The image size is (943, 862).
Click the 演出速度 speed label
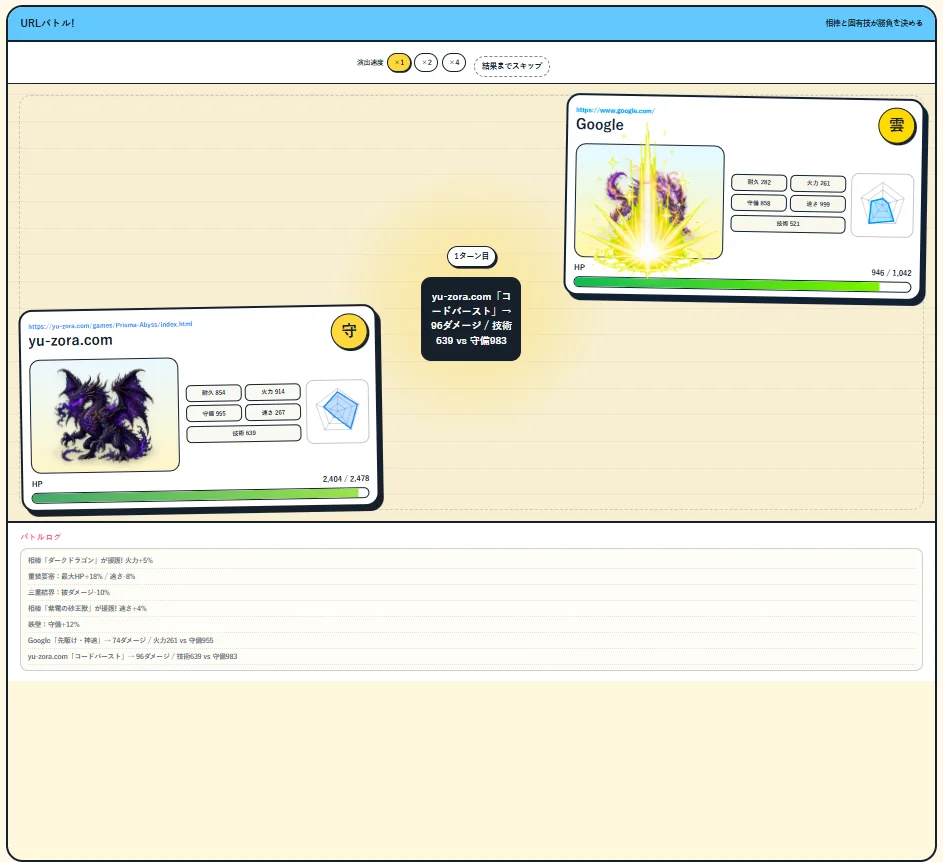370,63
